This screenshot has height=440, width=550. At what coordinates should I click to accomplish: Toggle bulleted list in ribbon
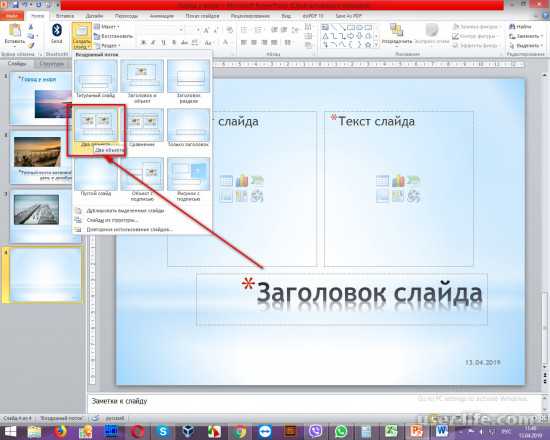245,30
